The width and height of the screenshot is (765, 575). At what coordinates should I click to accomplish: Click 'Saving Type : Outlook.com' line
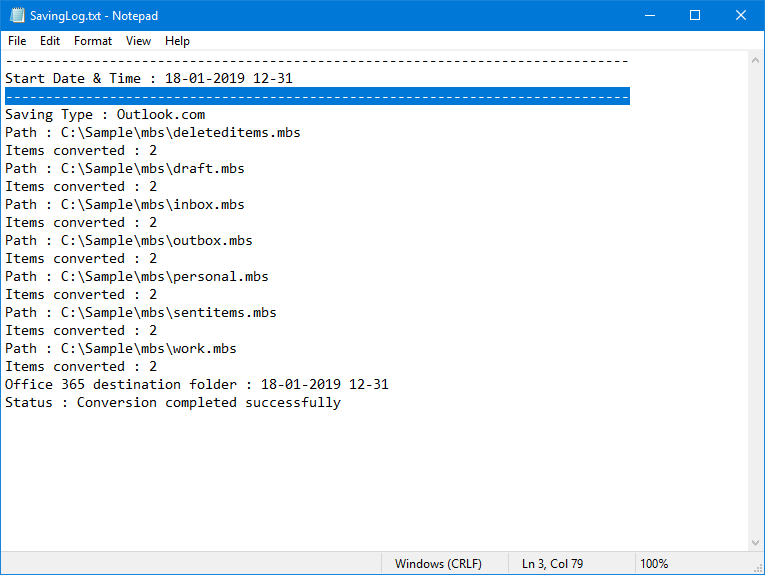105,115
